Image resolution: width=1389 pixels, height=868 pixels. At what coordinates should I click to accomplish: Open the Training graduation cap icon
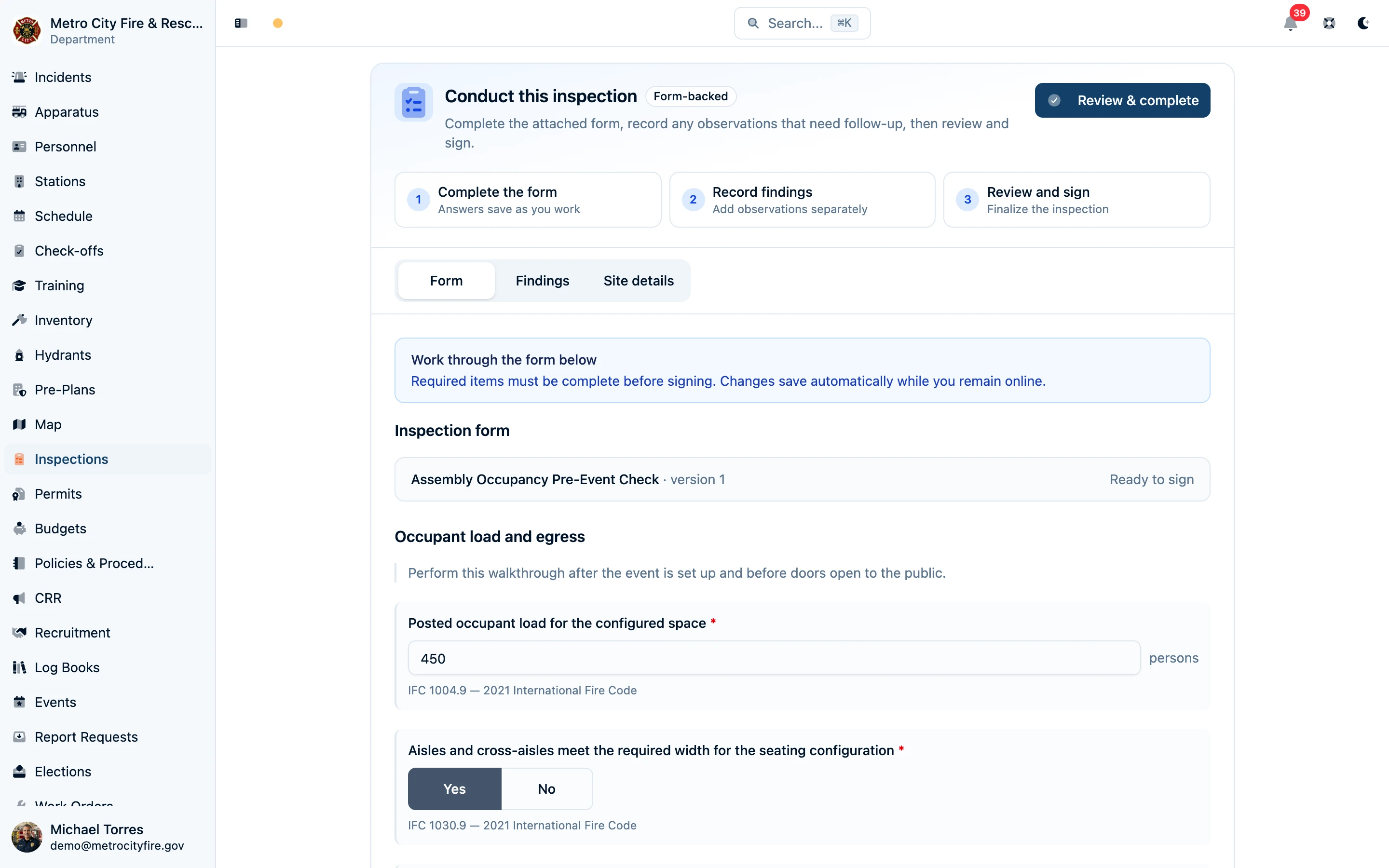[x=19, y=285]
